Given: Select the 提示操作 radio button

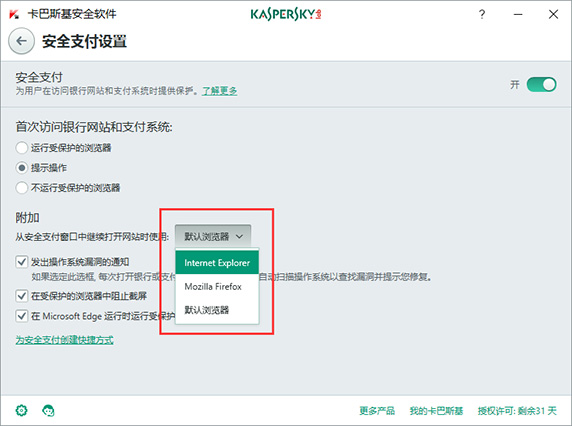Looking at the screenshot, I should pyautogui.click(x=22, y=168).
